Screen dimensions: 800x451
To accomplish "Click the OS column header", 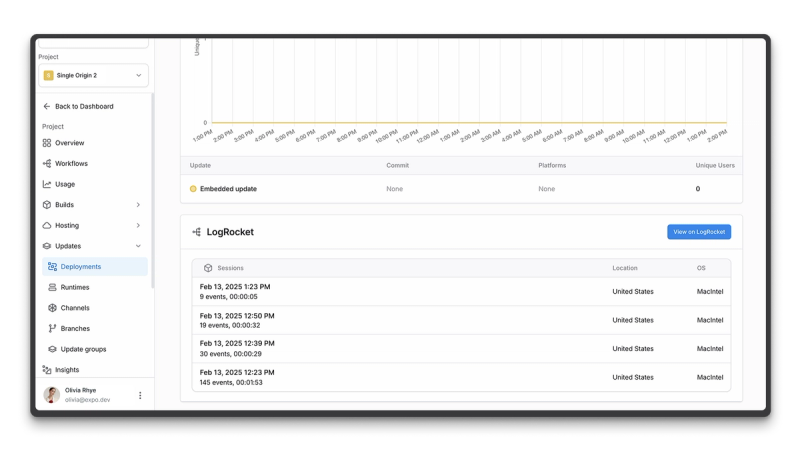I will tap(701, 268).
